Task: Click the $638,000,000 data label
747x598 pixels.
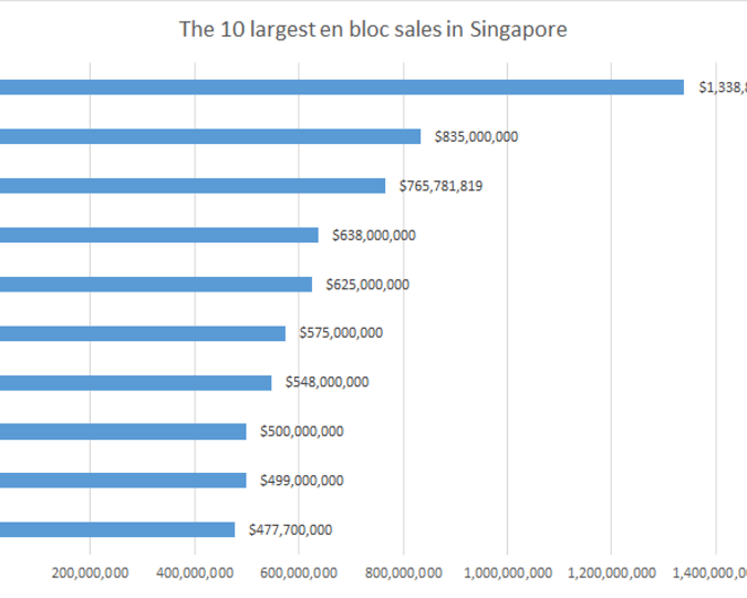Action: [374, 235]
